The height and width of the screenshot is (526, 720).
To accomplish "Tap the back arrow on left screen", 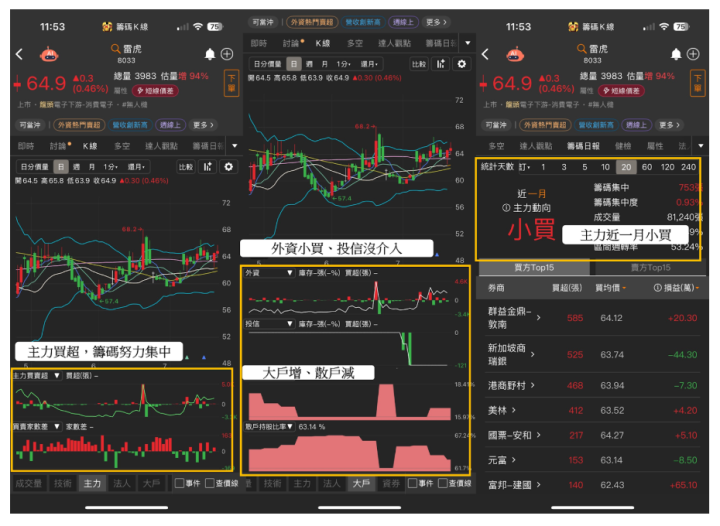I will [19, 54].
